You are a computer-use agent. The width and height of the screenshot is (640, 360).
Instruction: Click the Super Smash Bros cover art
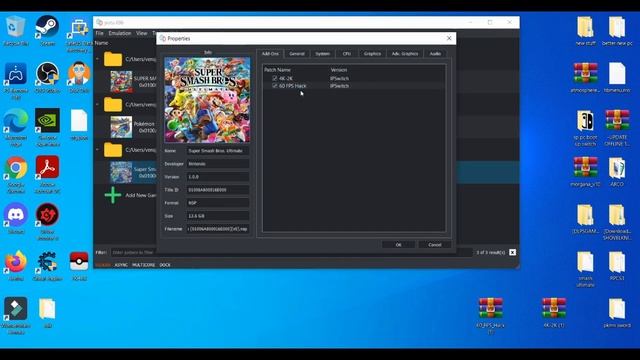point(207,100)
